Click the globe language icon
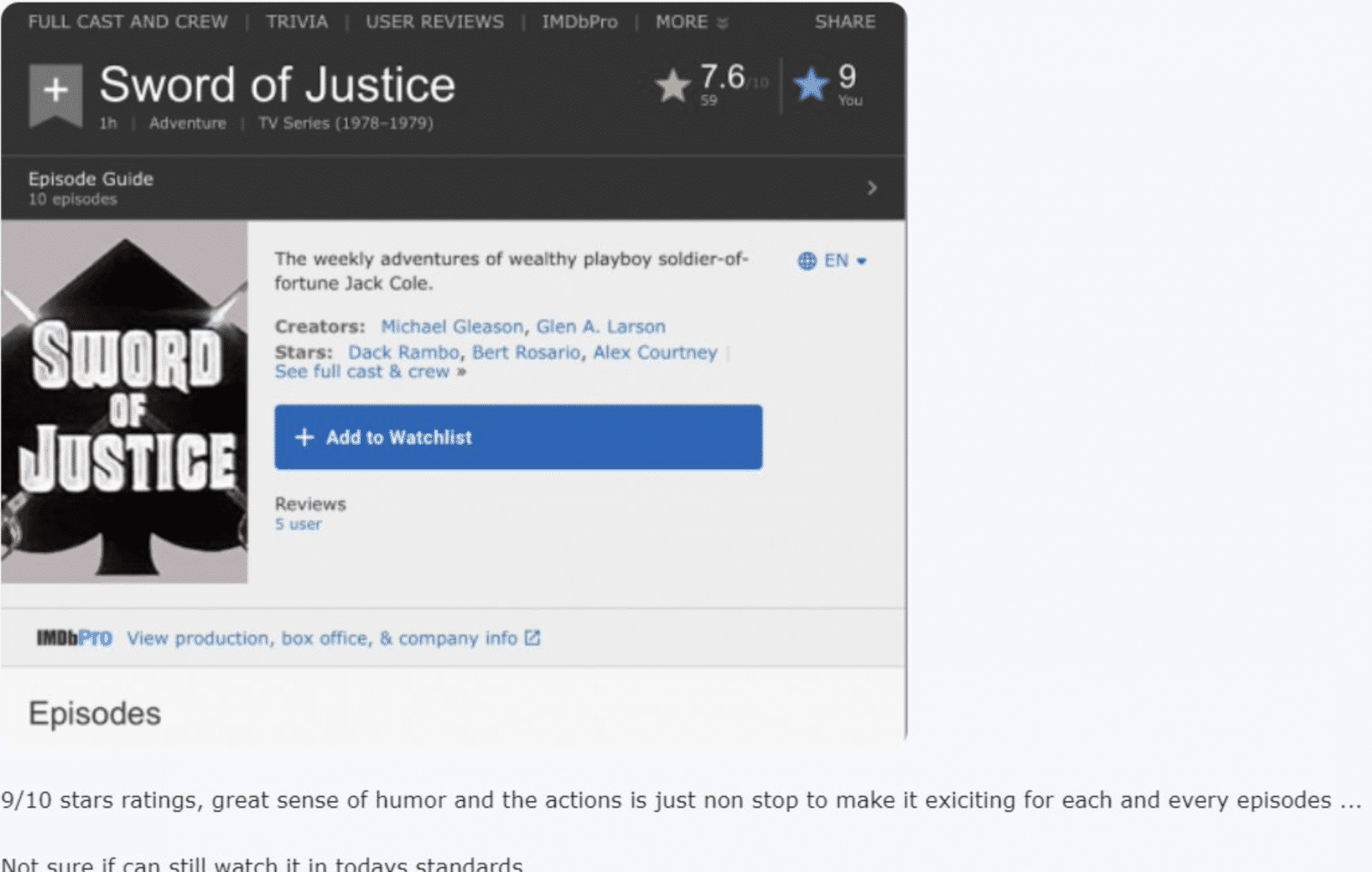 pyautogui.click(x=807, y=261)
